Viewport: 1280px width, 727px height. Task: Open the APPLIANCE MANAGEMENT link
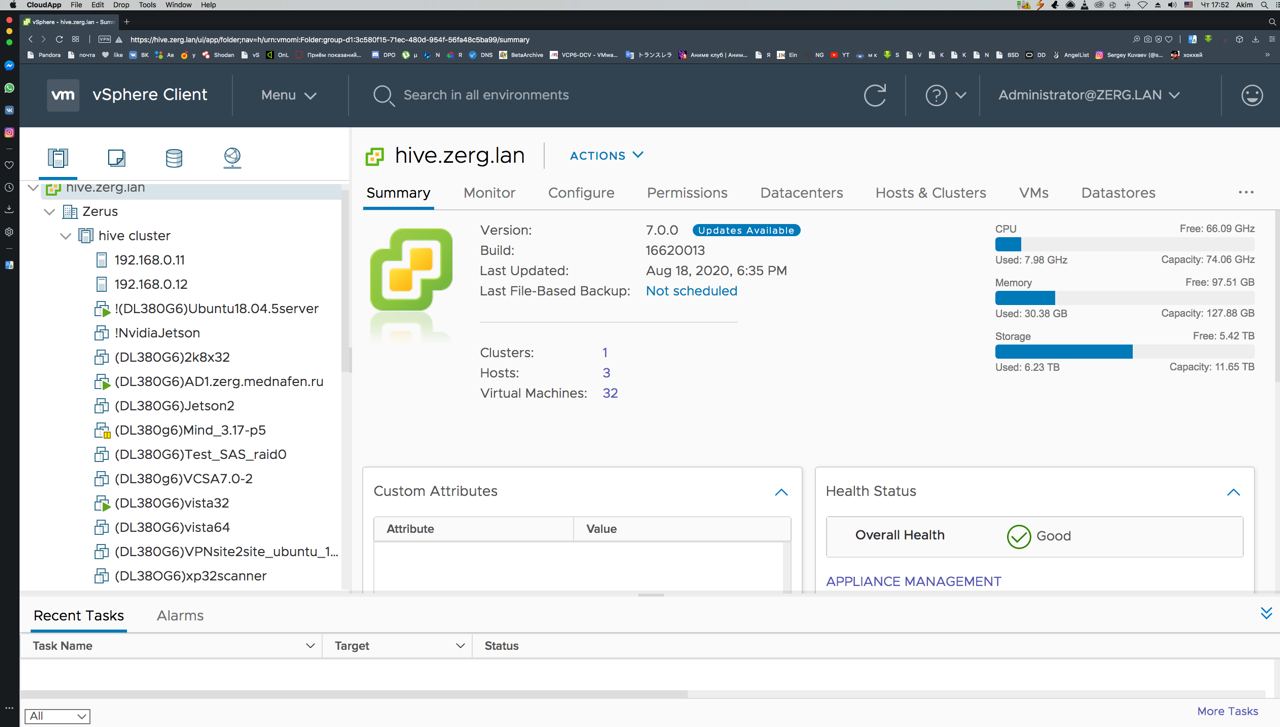pyautogui.click(x=913, y=581)
